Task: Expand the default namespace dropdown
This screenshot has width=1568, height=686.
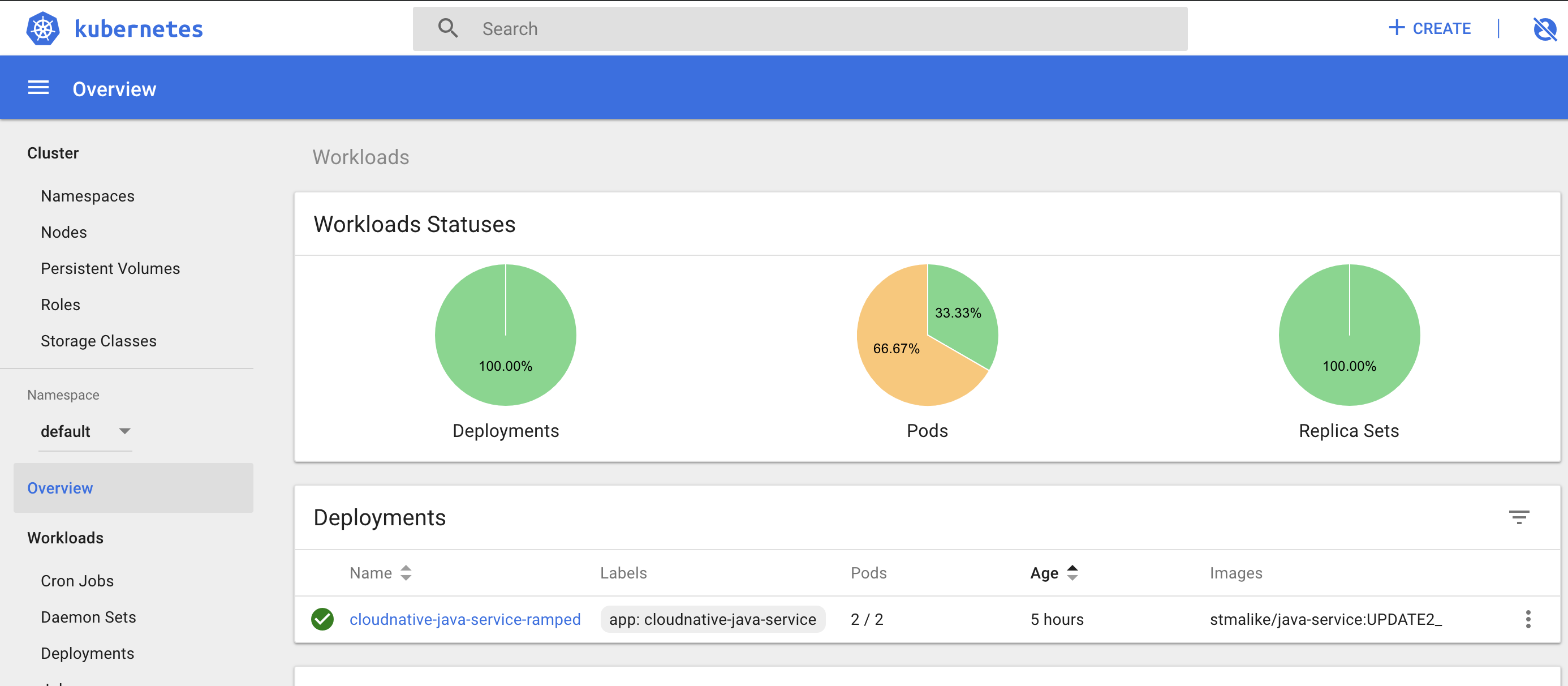Action: pyautogui.click(x=124, y=431)
